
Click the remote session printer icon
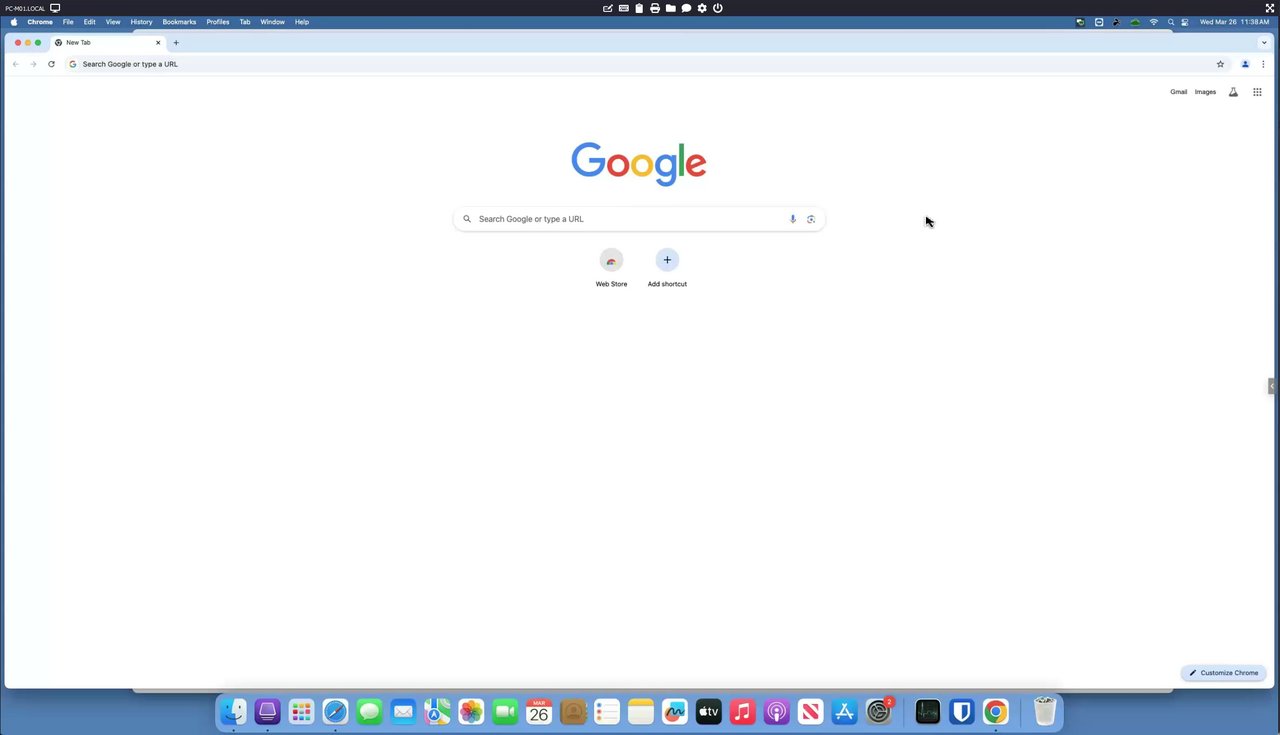655,8
